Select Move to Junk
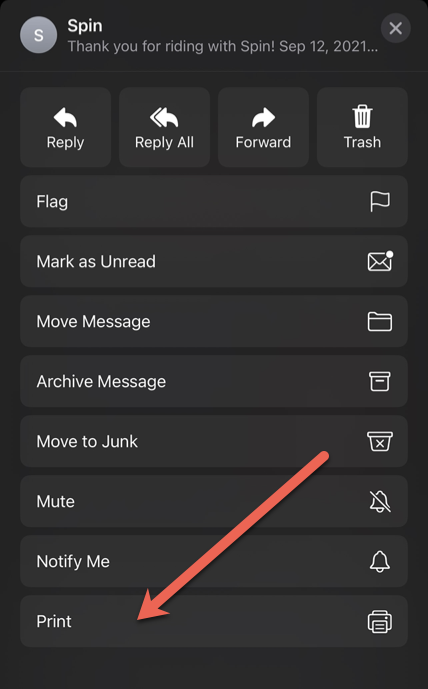428x689 pixels. pyautogui.click(x=214, y=441)
